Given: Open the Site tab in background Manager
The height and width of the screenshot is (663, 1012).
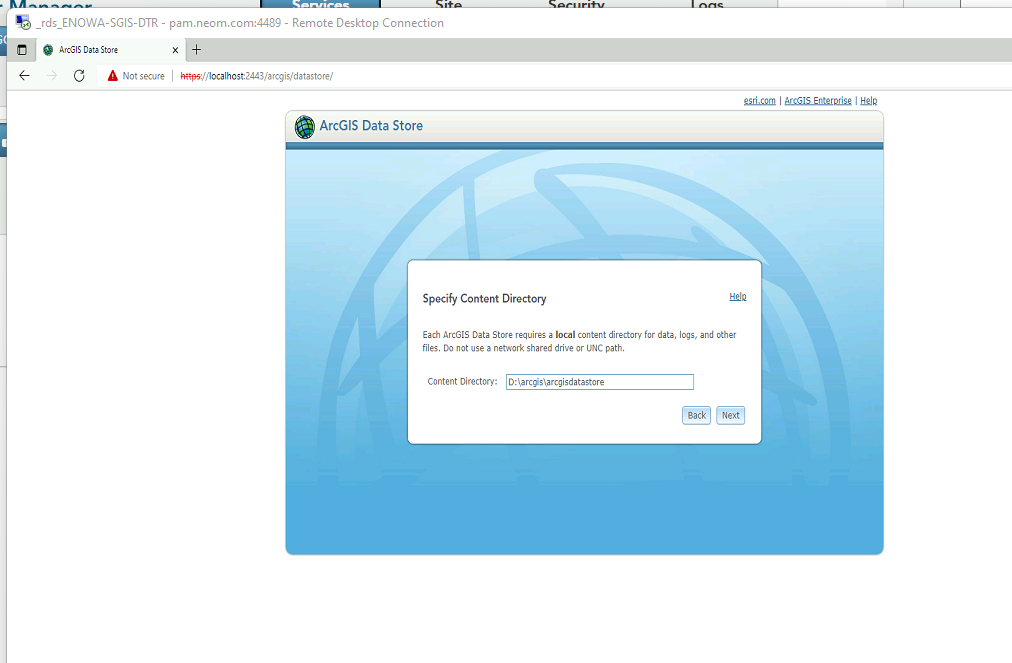Looking at the screenshot, I should (x=449, y=5).
